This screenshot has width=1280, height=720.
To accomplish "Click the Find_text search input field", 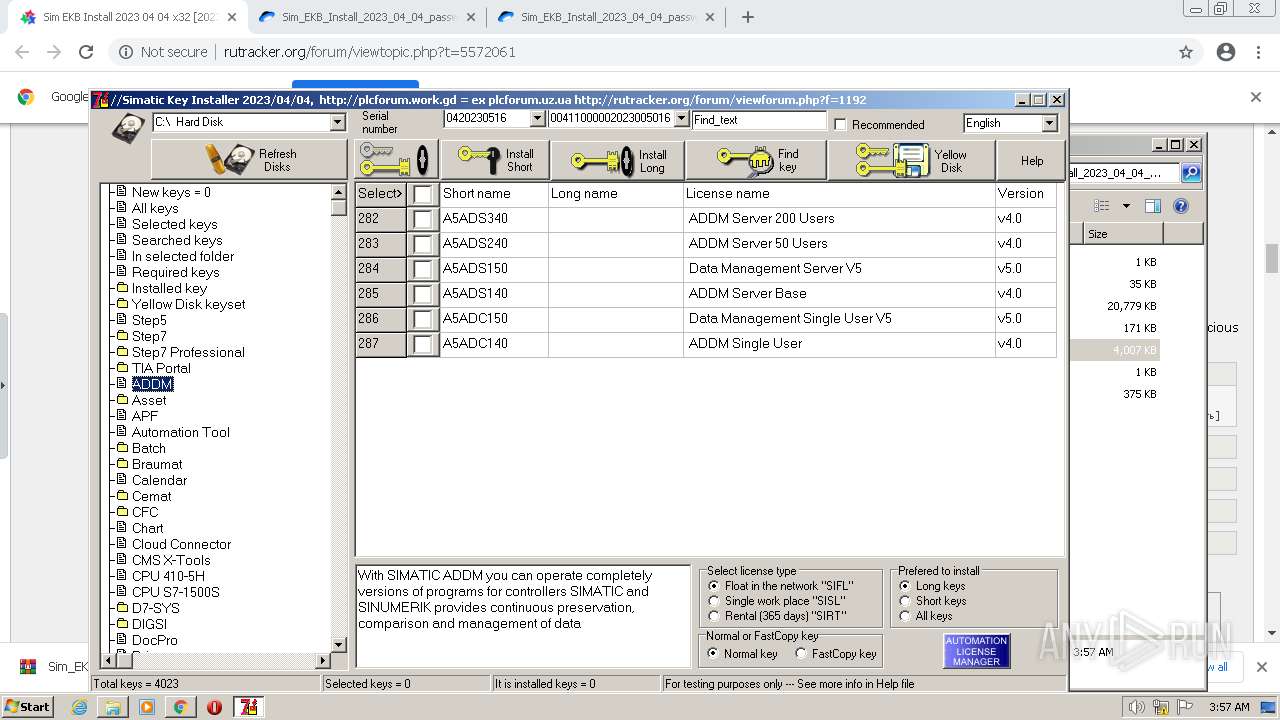I will [x=759, y=120].
